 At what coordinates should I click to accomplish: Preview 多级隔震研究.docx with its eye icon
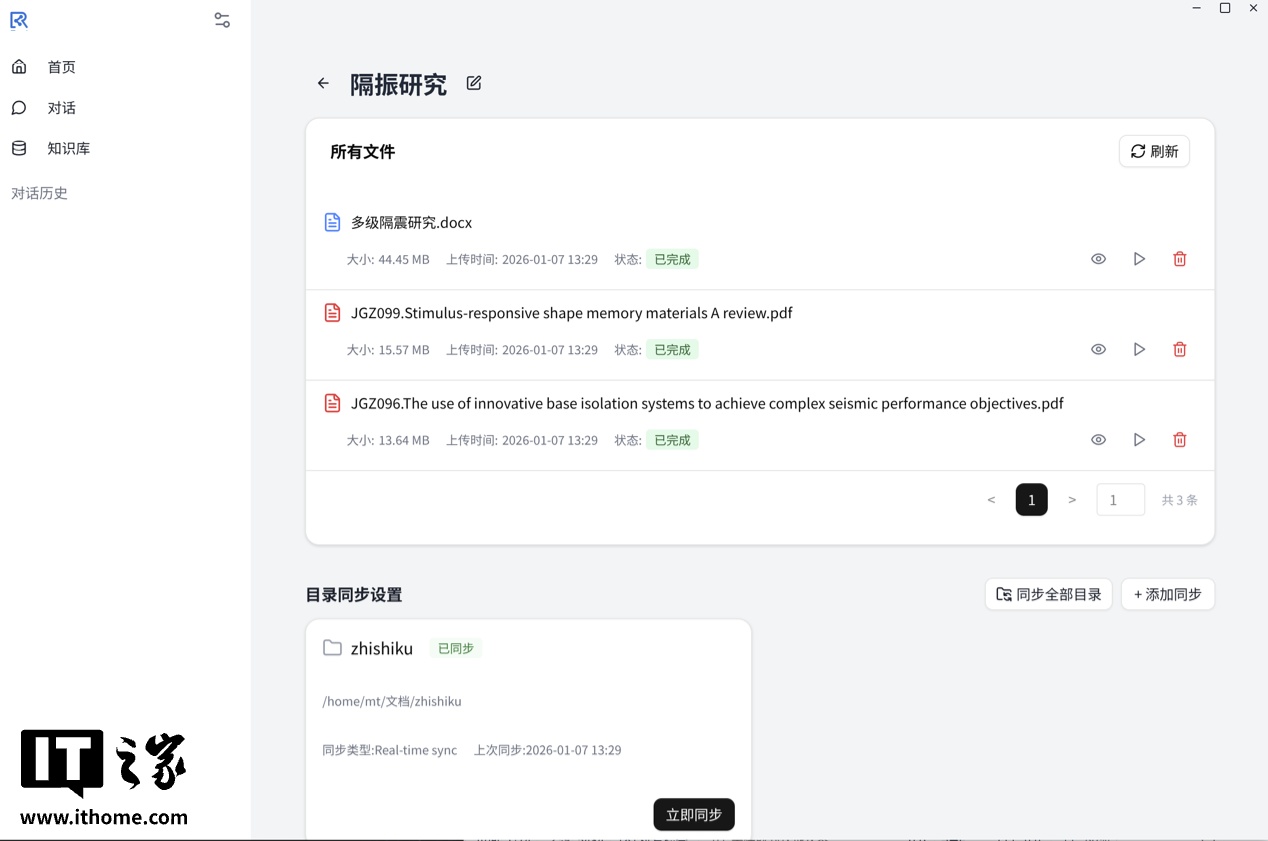pos(1098,258)
